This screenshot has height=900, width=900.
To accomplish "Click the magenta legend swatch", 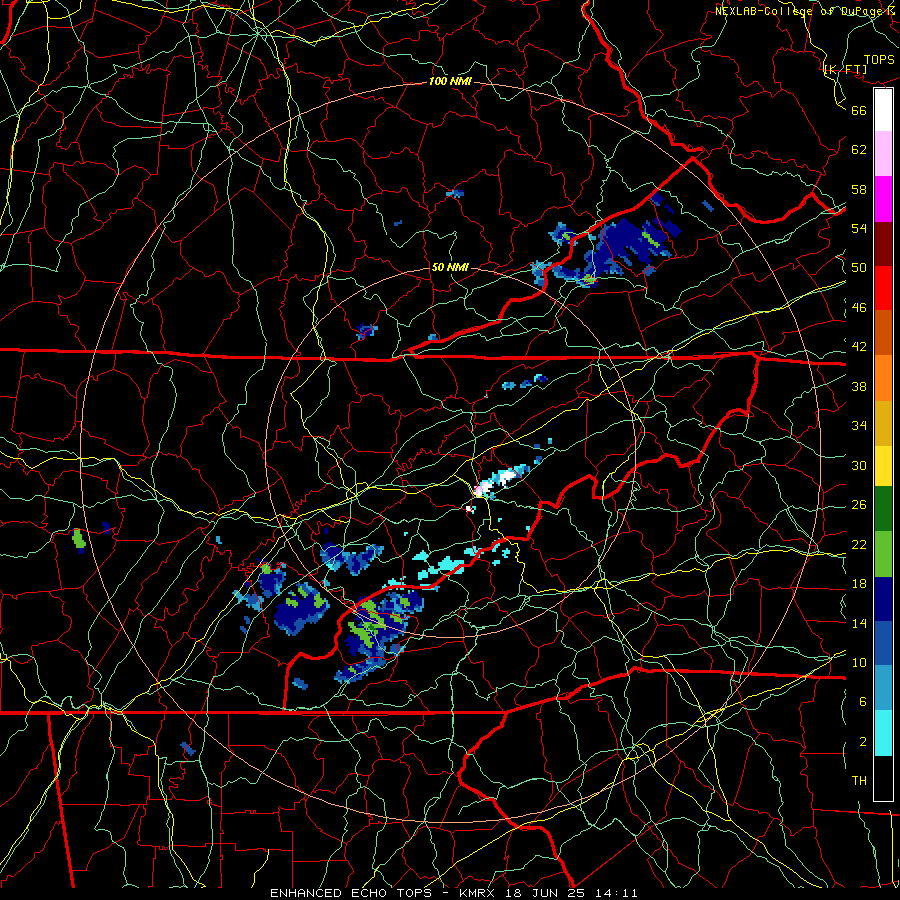I will tap(883, 199).
